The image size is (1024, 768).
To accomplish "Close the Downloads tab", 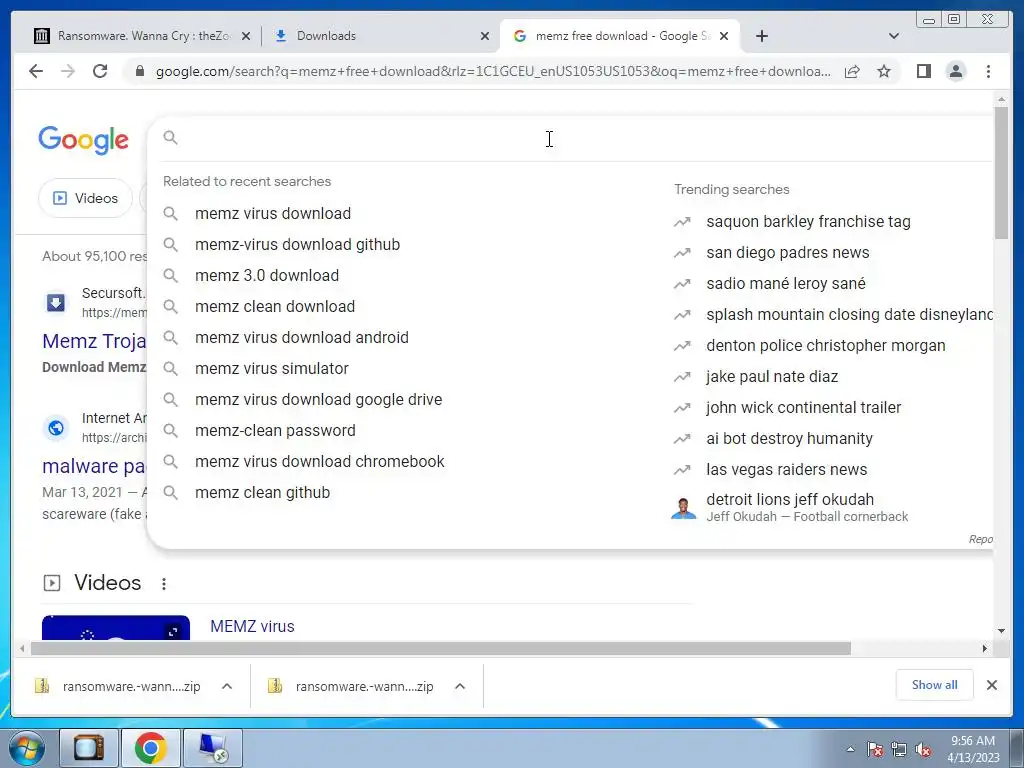I will point(485,36).
